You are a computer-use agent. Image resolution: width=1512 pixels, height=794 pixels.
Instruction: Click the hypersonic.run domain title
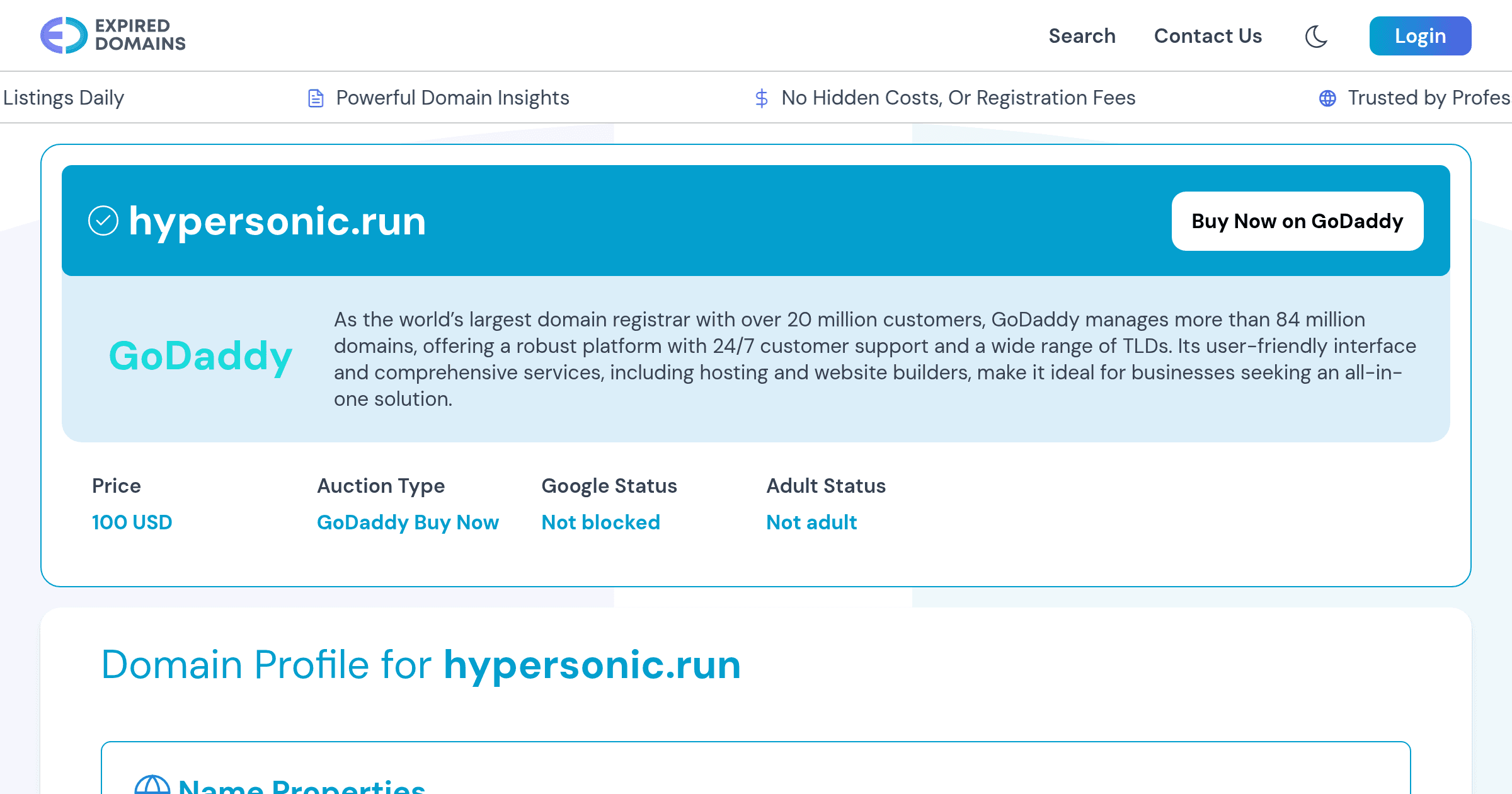coord(277,221)
